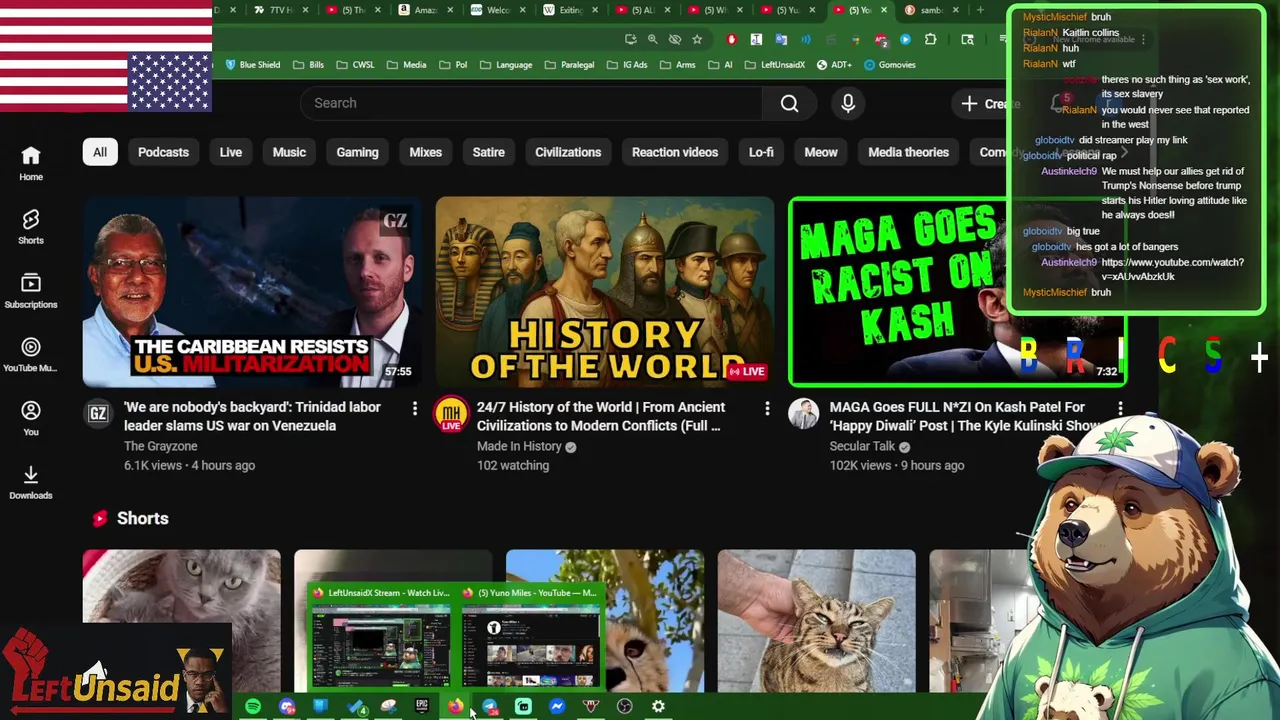The image size is (1280, 720).
Task: Open more options for the Secular Talk video
Action: [x=1120, y=408]
